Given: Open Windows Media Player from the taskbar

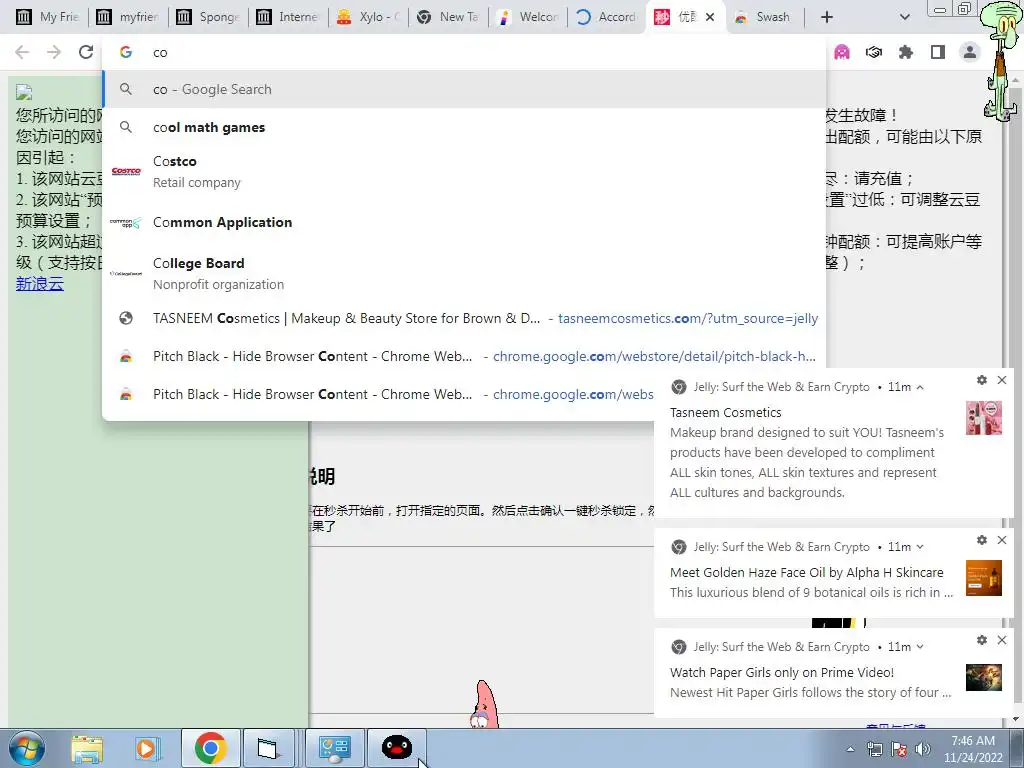Looking at the screenshot, I should (x=148, y=748).
